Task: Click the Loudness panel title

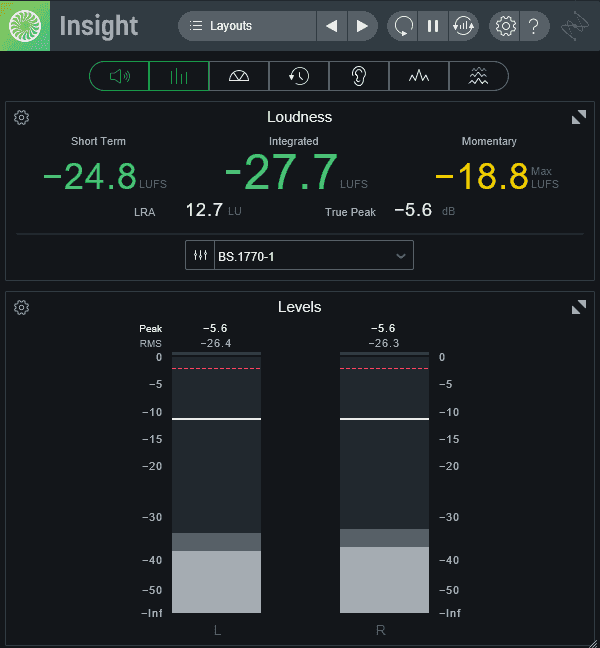Action: click(x=300, y=117)
